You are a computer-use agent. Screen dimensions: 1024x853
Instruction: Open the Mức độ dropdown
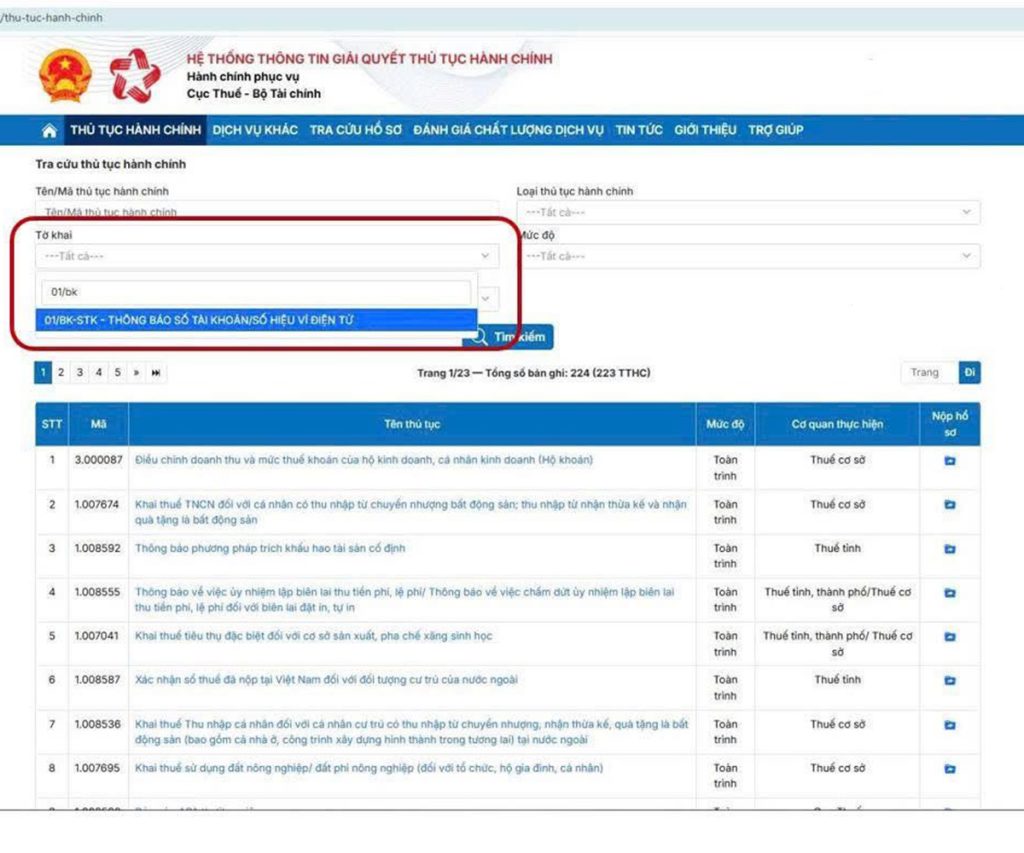748,257
